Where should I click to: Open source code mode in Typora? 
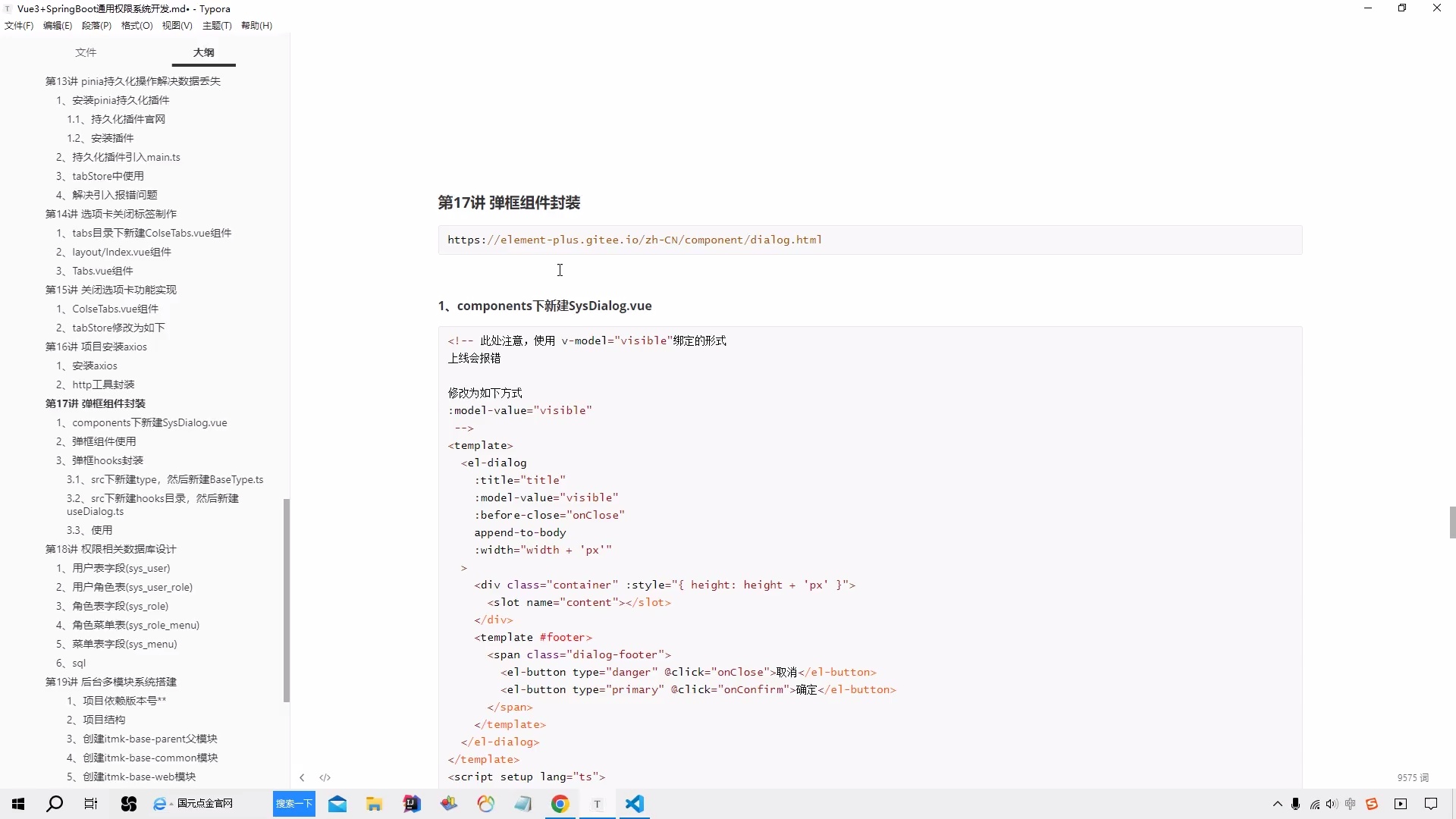point(325,777)
